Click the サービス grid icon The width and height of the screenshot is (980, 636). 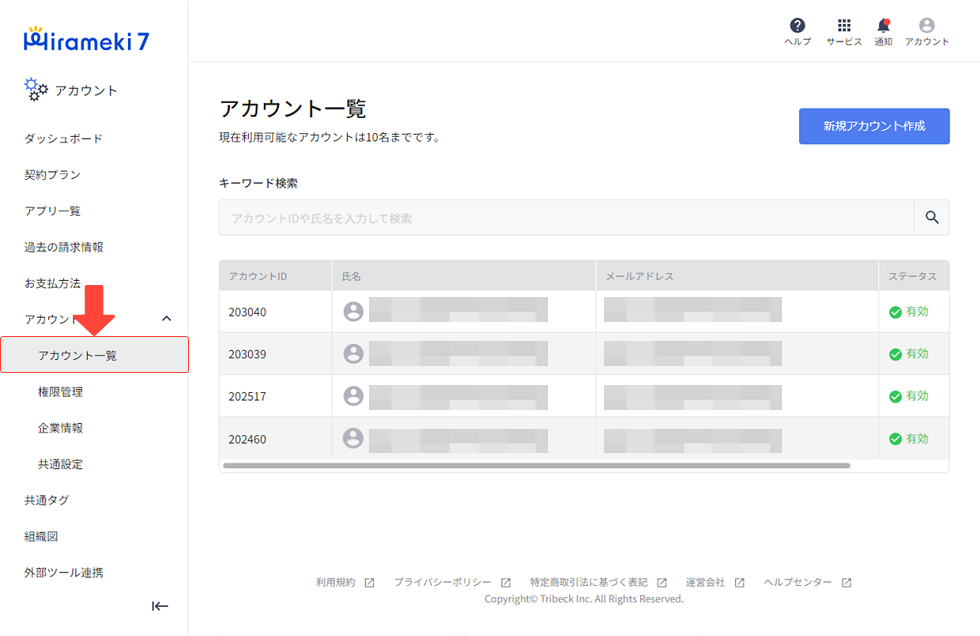tap(843, 25)
